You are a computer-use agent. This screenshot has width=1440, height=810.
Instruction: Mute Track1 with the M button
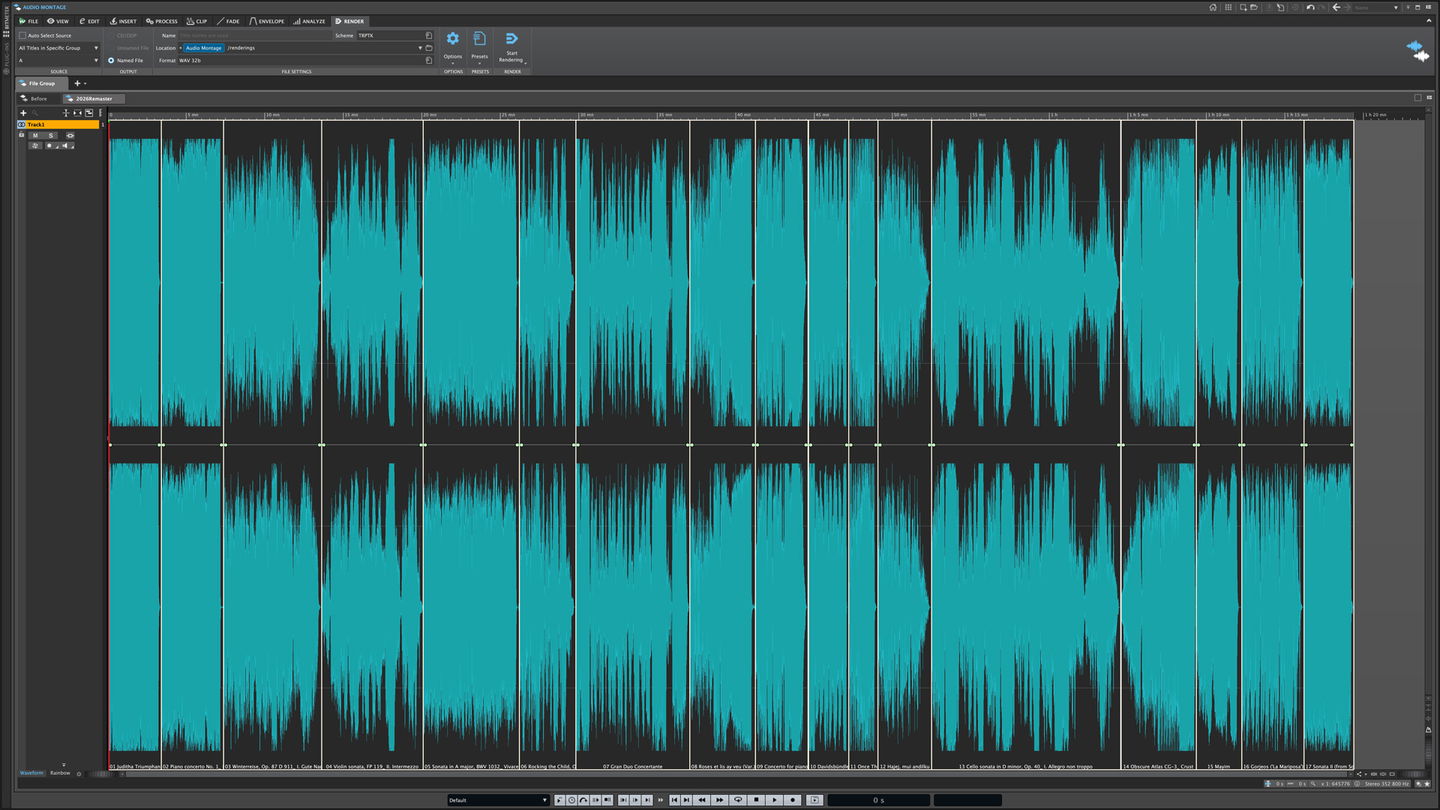point(35,135)
